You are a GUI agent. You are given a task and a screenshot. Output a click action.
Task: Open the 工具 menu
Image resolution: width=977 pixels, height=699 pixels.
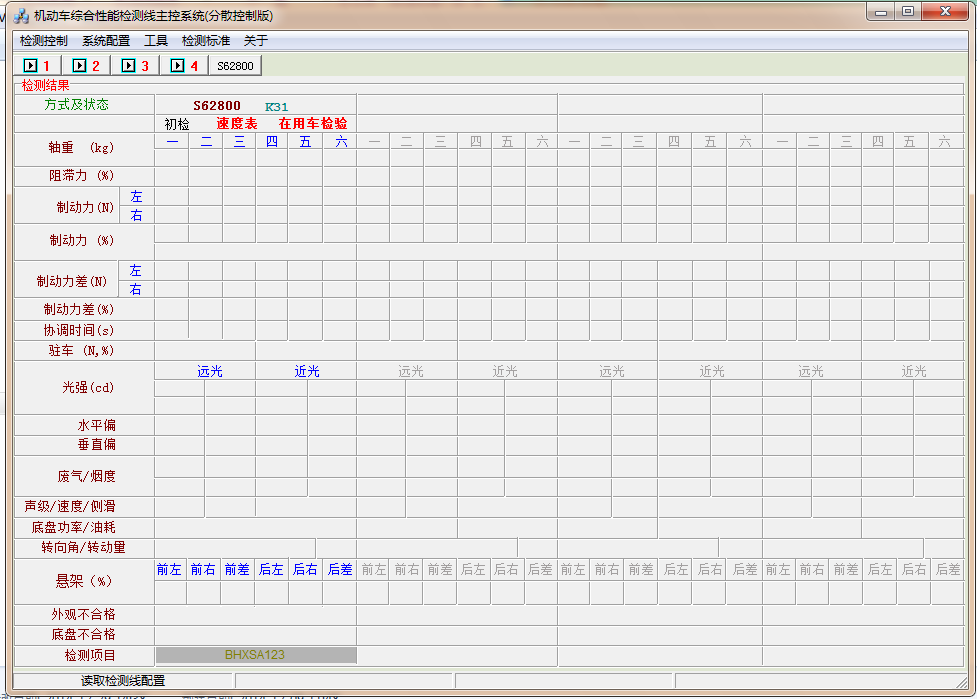[x=156, y=41]
